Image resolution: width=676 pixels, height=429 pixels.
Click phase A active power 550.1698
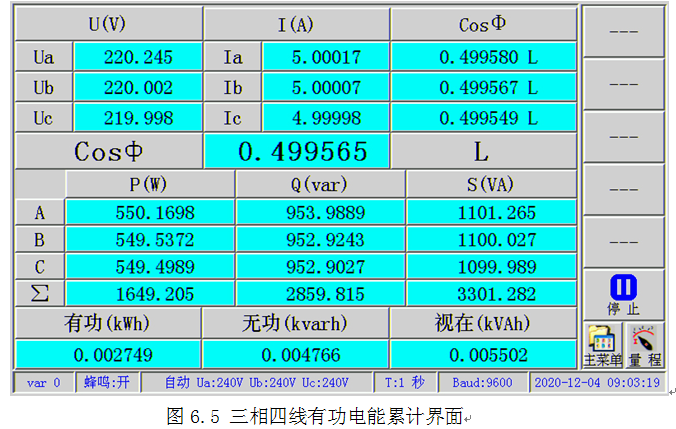pyautogui.click(x=150, y=213)
